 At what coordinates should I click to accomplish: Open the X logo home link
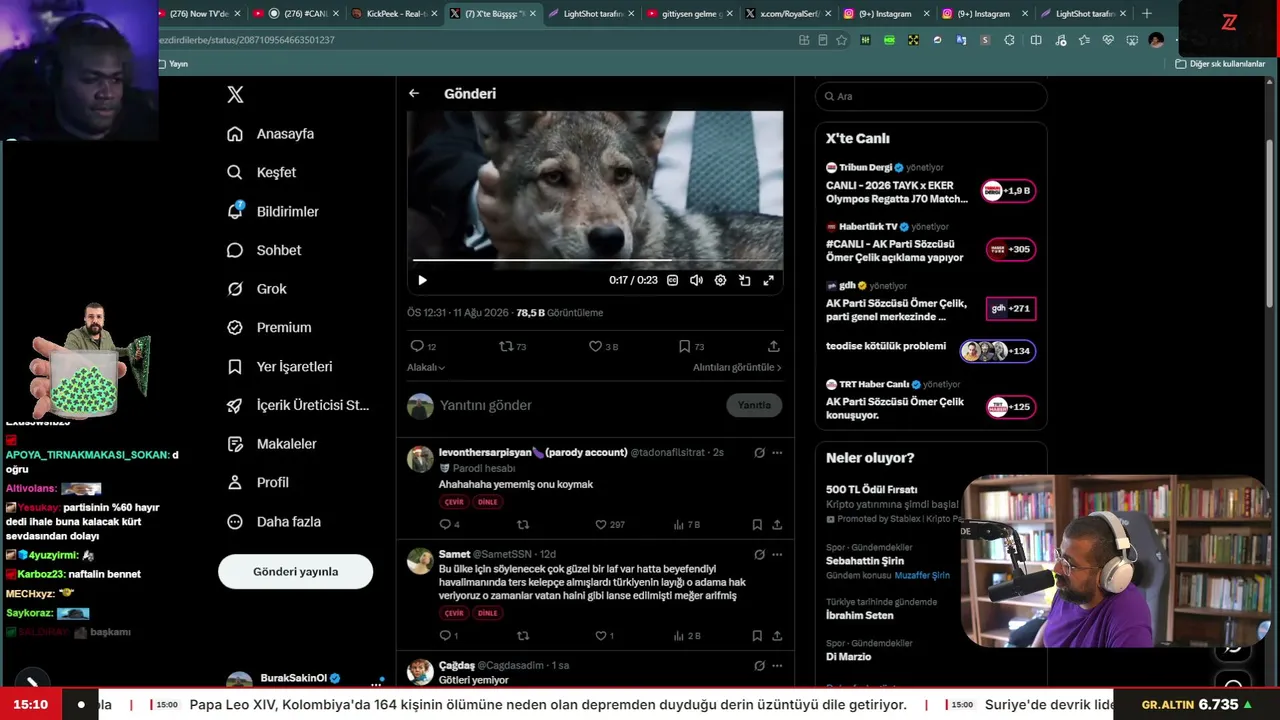tap(235, 95)
